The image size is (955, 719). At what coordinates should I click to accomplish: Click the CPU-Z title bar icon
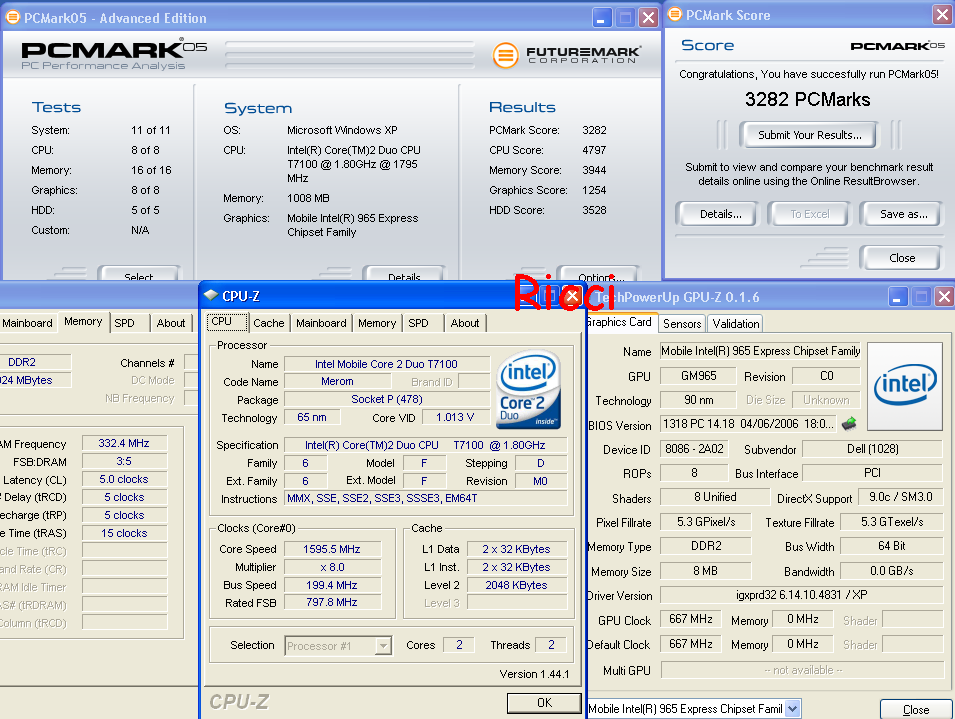(x=211, y=296)
